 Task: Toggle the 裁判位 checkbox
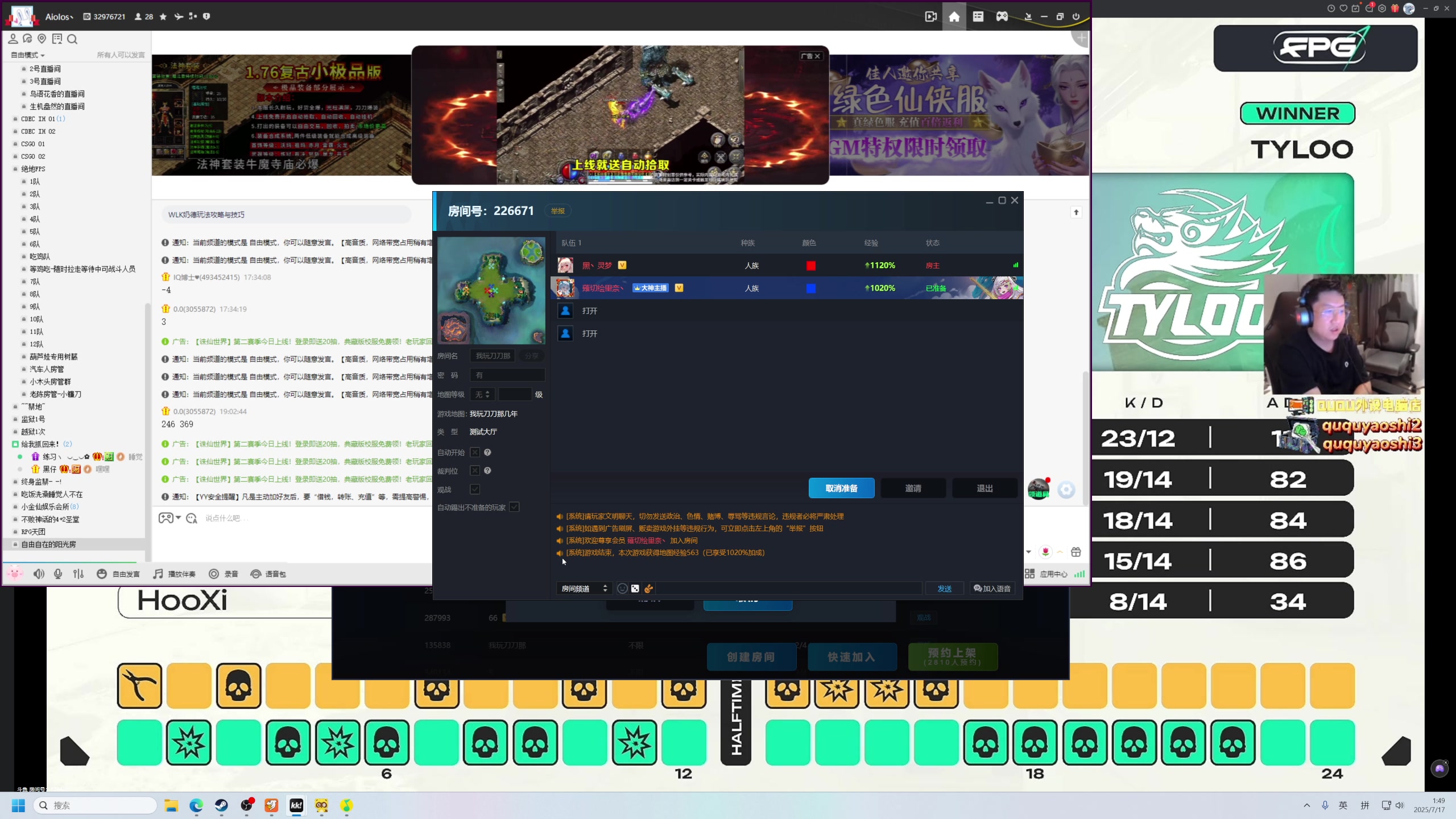(475, 471)
